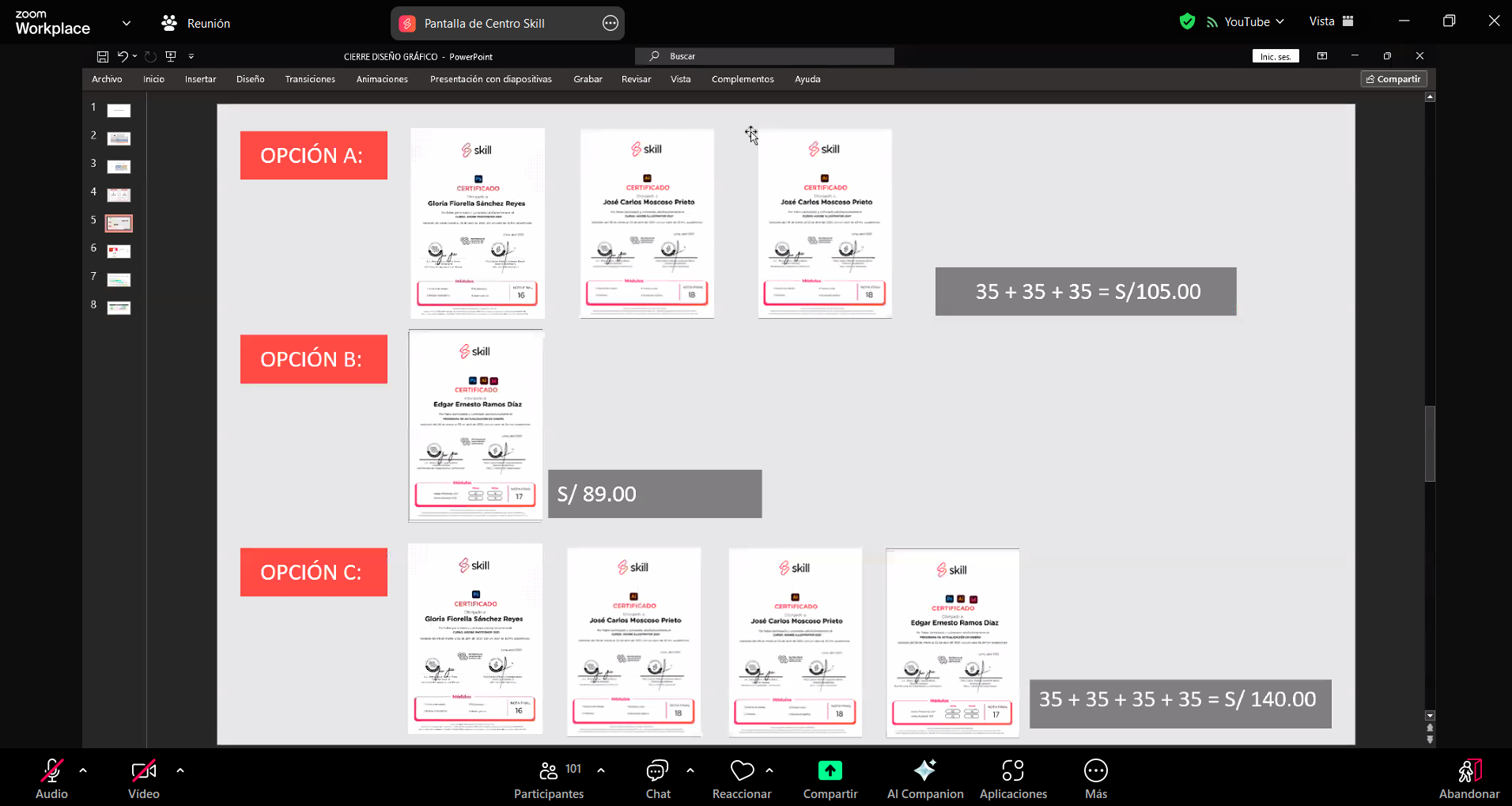Open the Animaciones ribbon tab
This screenshot has width=1512, height=806.
point(382,79)
